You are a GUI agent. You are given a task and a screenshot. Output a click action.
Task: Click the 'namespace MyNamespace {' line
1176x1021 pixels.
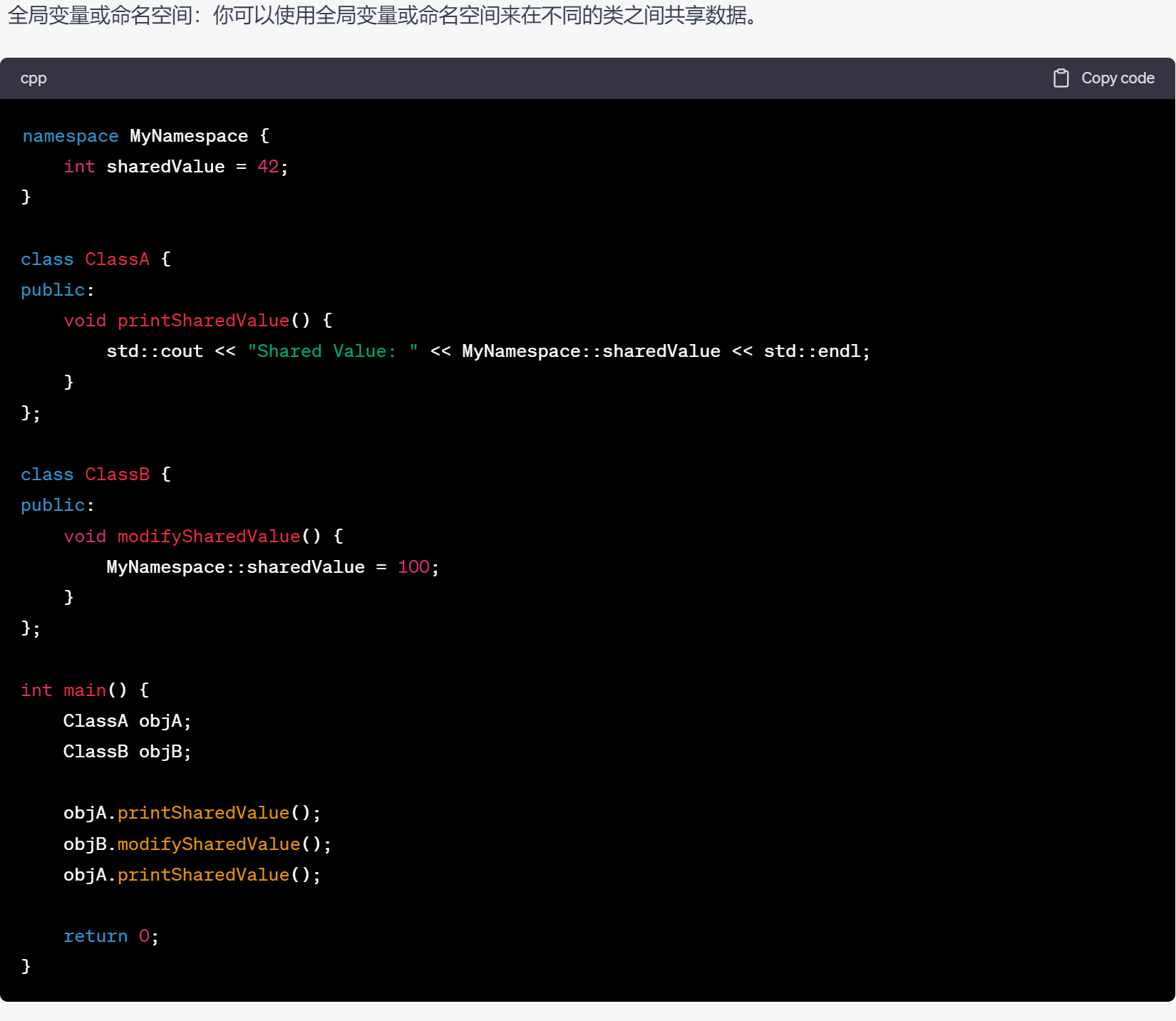(146, 136)
